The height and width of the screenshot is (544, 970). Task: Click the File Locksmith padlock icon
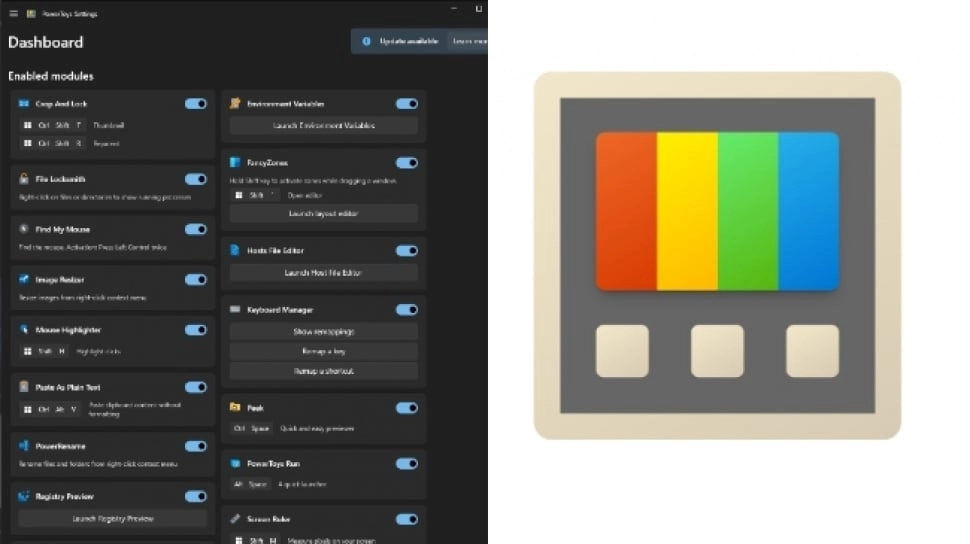coord(24,179)
